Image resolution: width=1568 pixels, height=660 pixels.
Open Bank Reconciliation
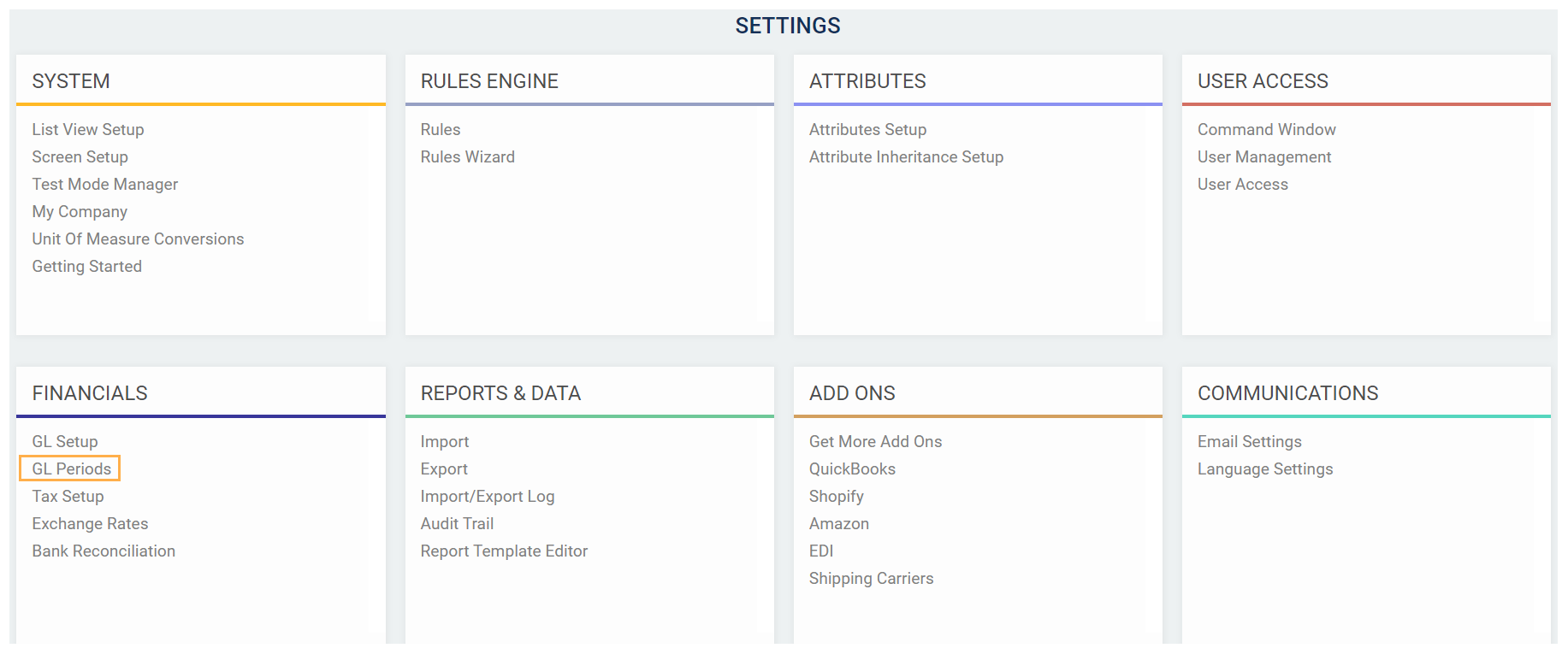coord(104,551)
